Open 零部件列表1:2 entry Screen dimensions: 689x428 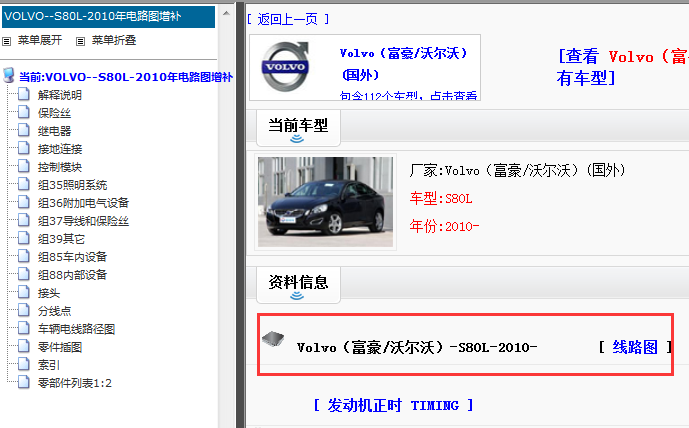tap(75, 383)
